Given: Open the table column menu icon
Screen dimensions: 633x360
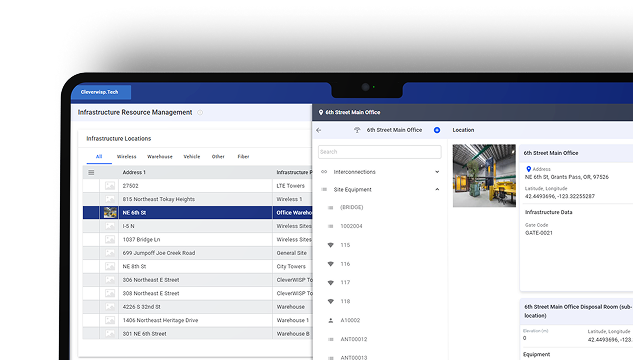Looking at the screenshot, I should click(91, 172).
